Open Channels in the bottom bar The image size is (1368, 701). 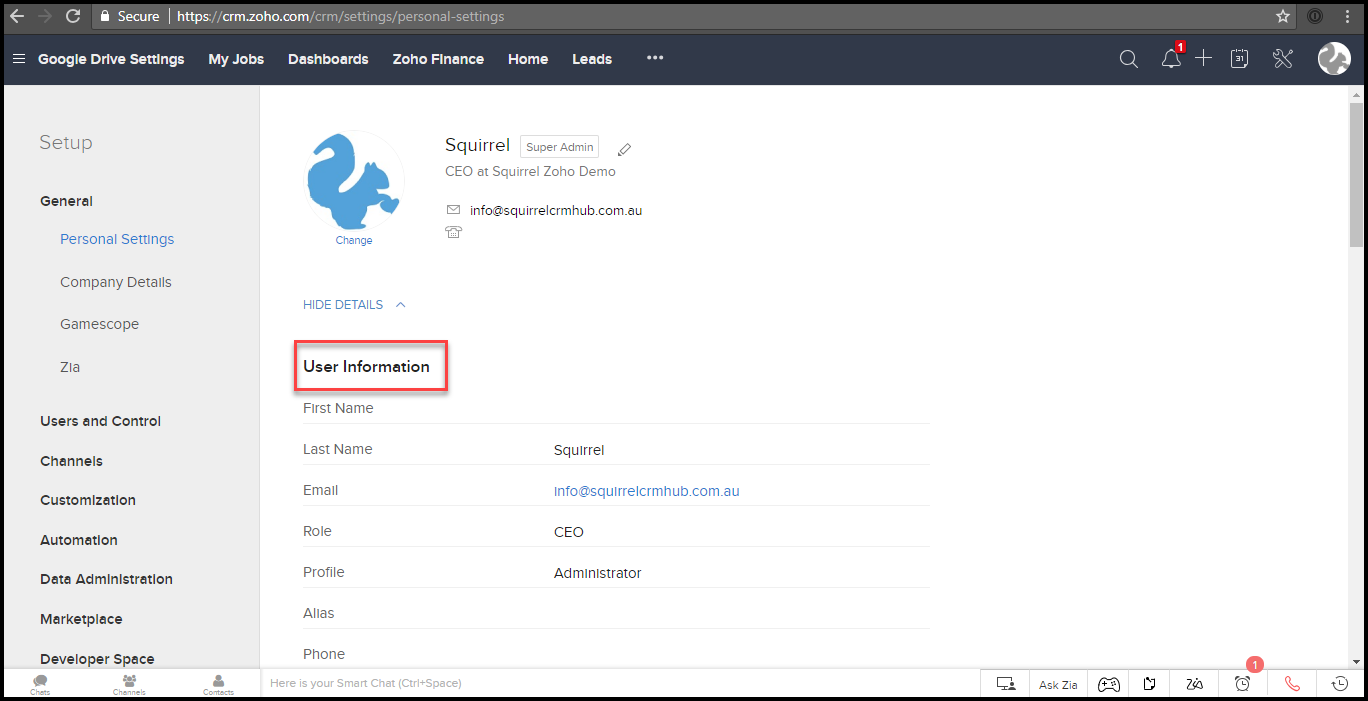coord(129,684)
